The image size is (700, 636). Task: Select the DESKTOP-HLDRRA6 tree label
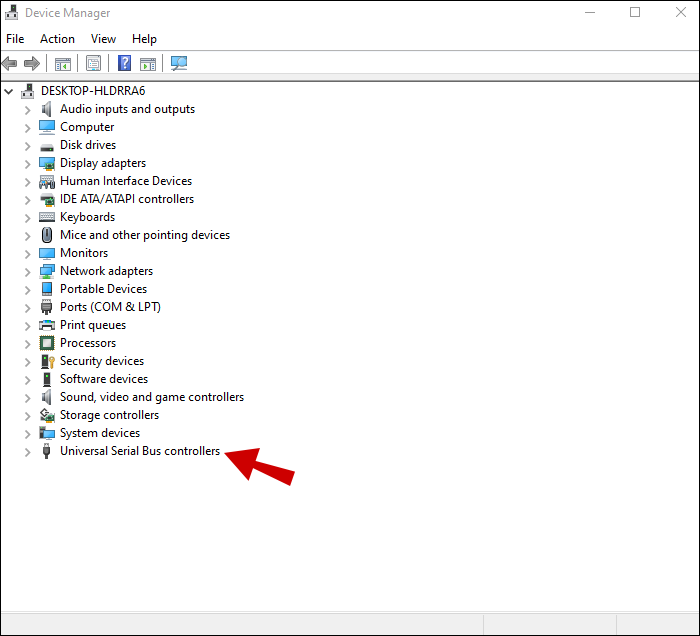93,91
